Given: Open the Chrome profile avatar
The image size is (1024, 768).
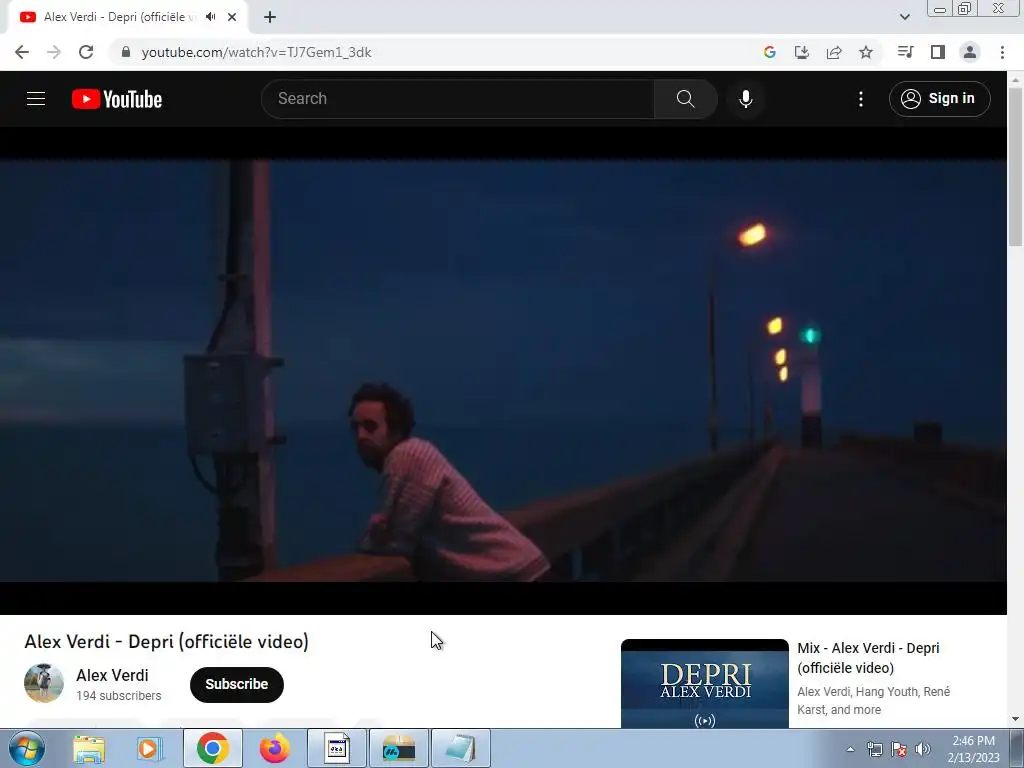Looking at the screenshot, I should click(970, 52).
